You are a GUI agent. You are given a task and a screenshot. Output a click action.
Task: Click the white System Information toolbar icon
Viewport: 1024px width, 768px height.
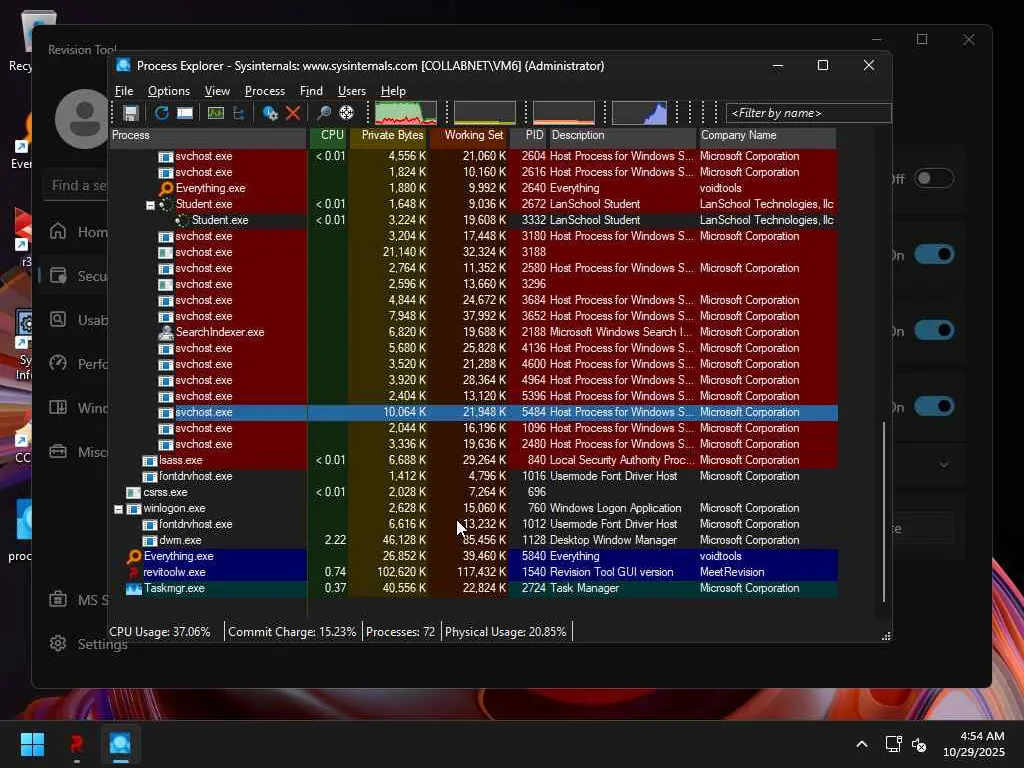[185, 113]
